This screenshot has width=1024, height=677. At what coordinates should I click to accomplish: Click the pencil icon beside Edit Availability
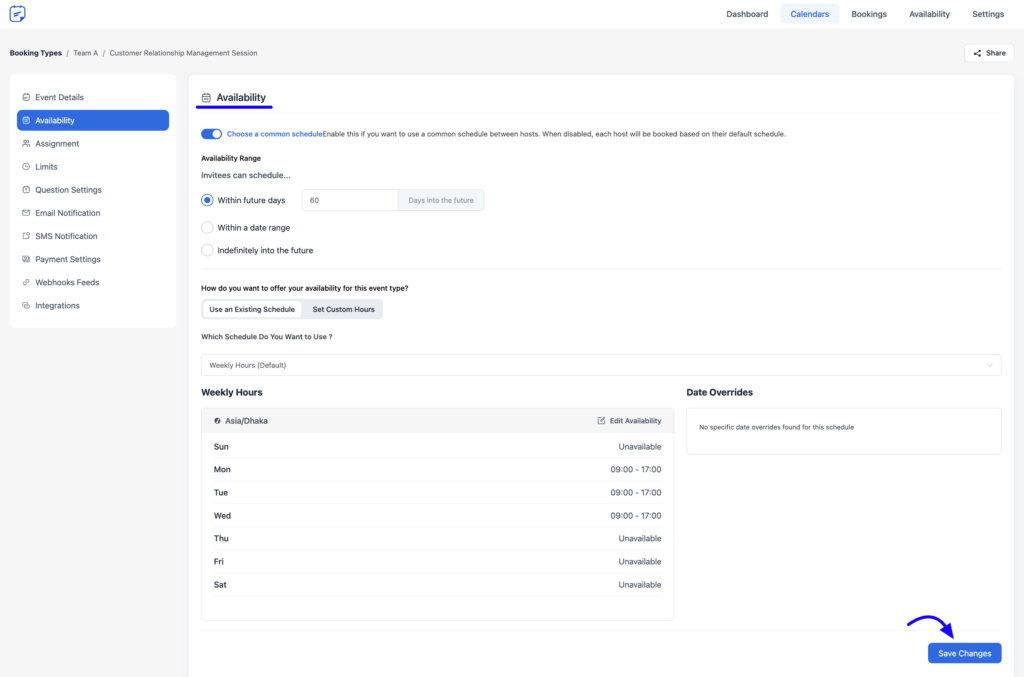[x=601, y=420]
